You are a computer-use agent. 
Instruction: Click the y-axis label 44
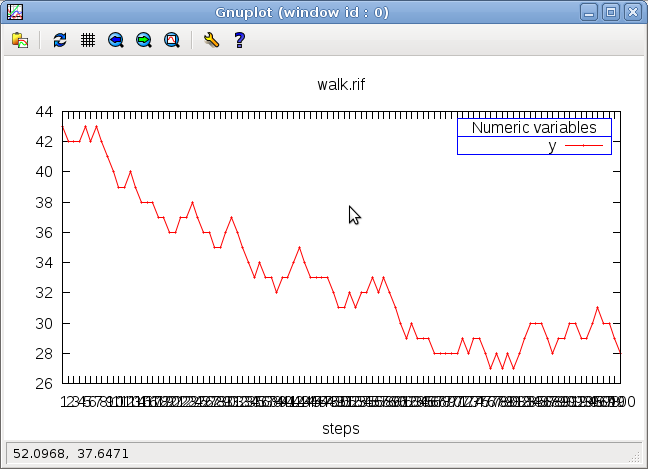coord(44,112)
